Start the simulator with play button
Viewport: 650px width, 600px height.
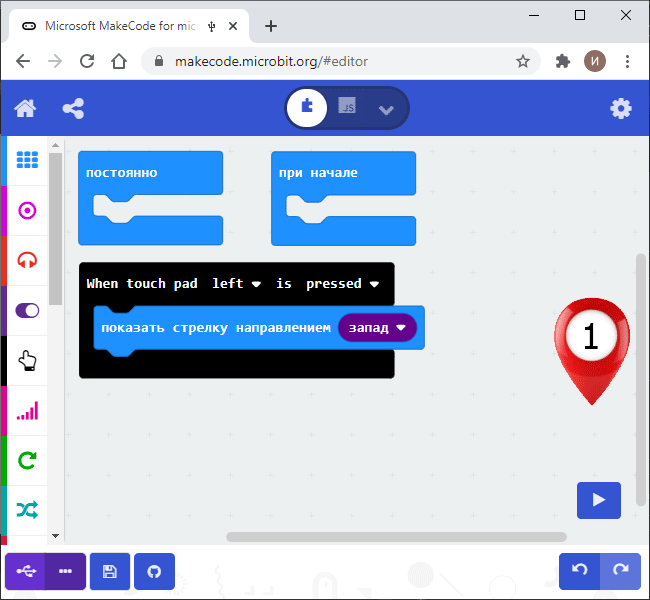pyautogui.click(x=599, y=500)
